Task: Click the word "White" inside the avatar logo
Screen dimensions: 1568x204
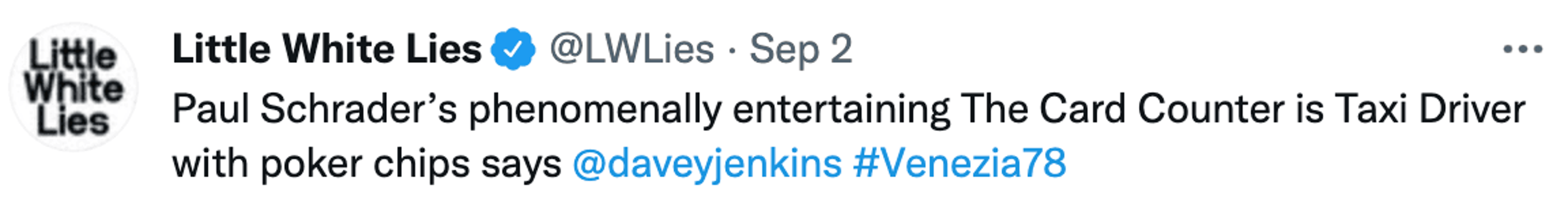Action: click(73, 88)
